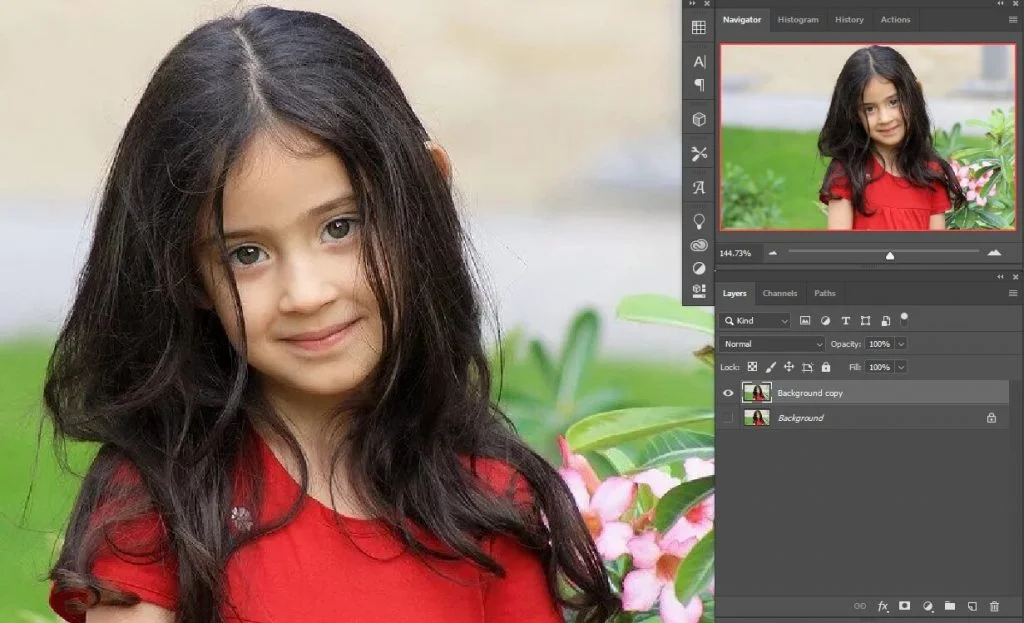Toggle lock all padlock icon
Viewport: 1024px width, 623px height.
tap(826, 367)
